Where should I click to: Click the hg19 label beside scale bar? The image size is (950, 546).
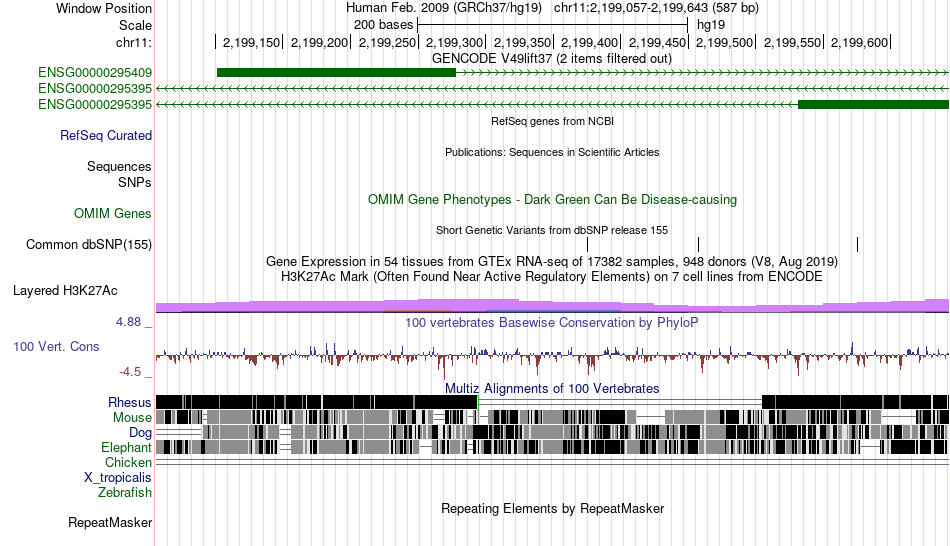[711, 25]
